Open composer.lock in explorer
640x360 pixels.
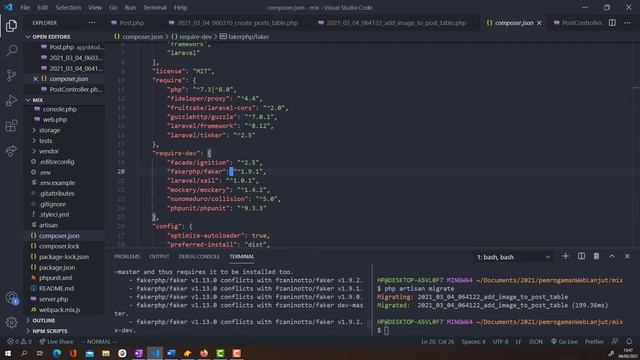tap(59, 246)
